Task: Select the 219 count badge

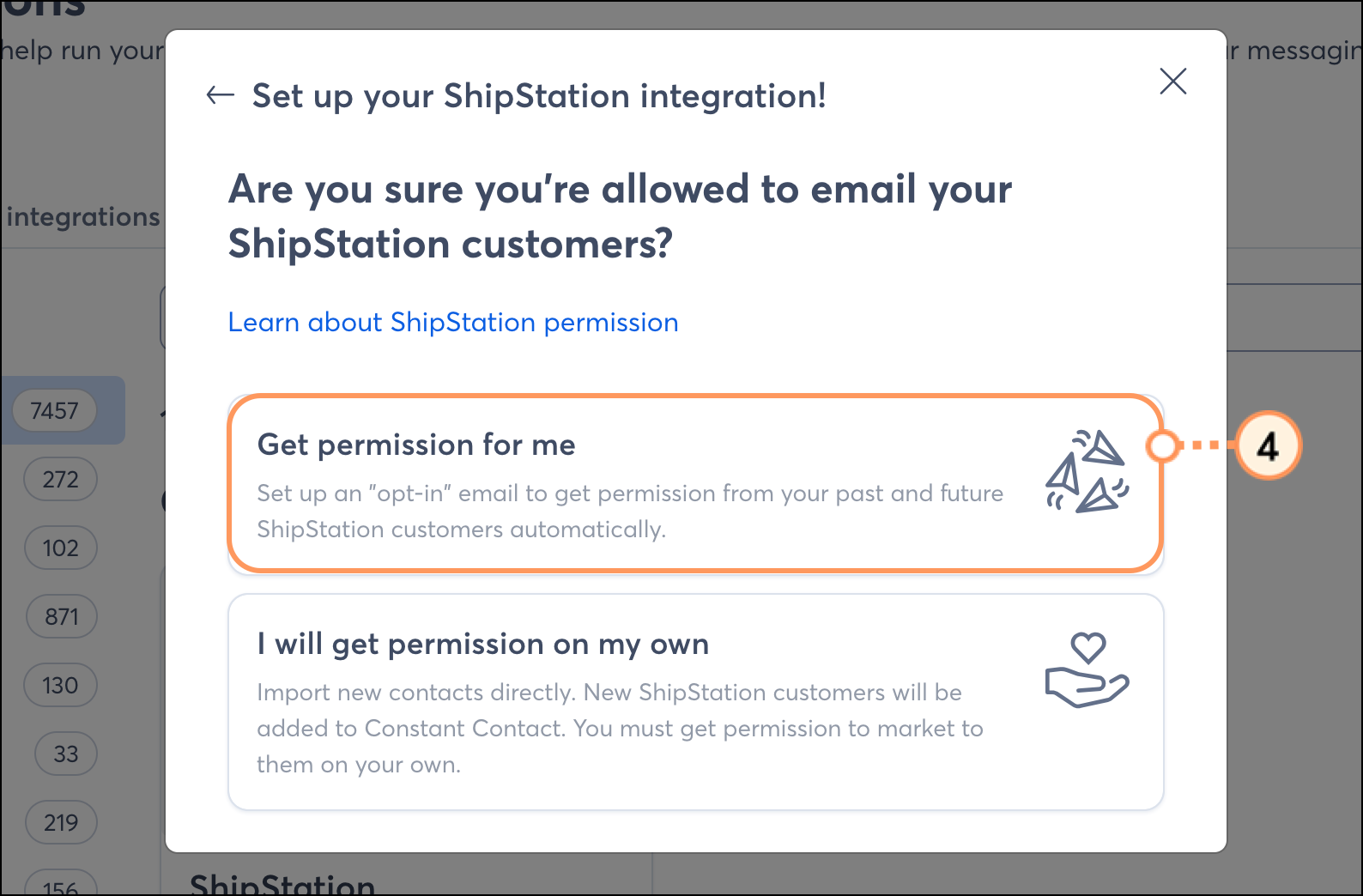Action: coord(61,822)
